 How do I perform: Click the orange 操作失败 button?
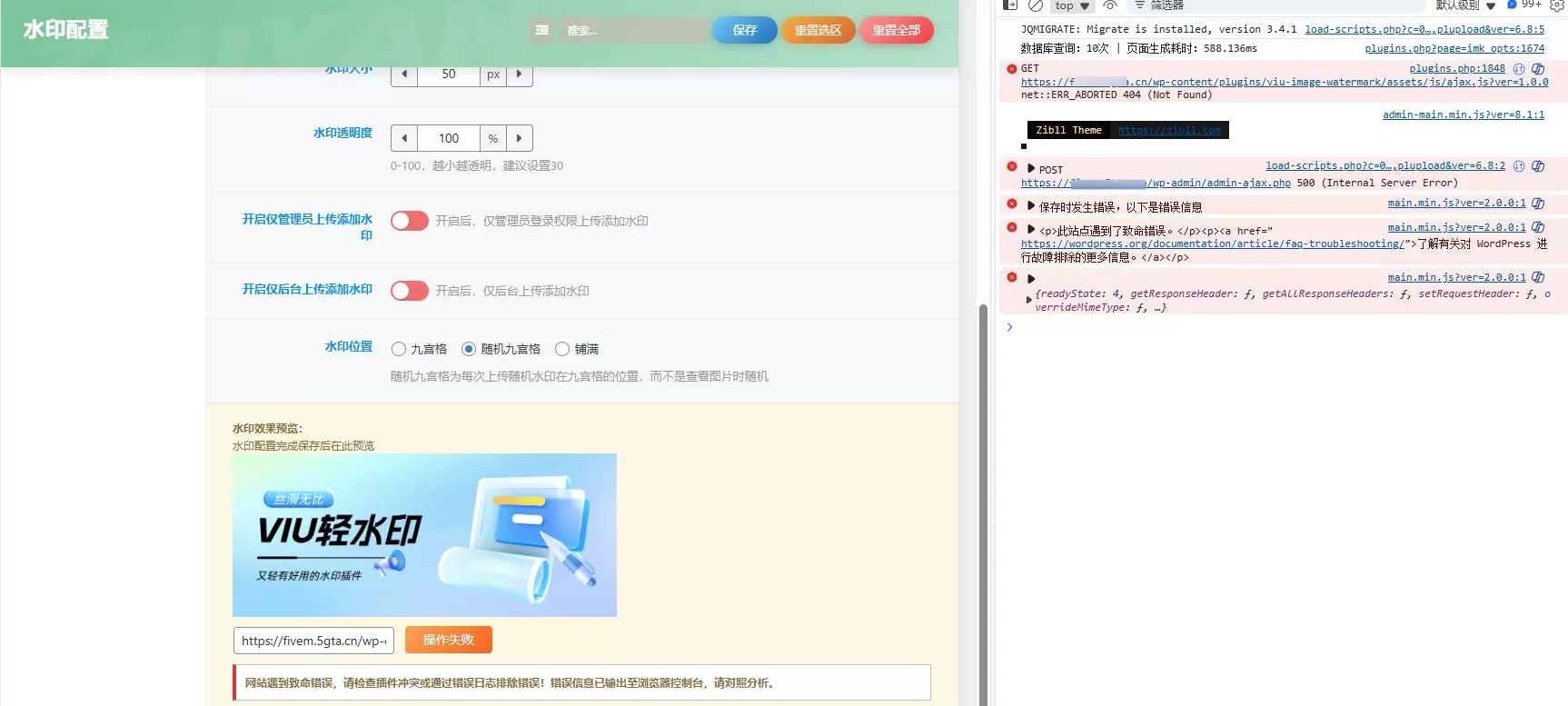click(449, 640)
